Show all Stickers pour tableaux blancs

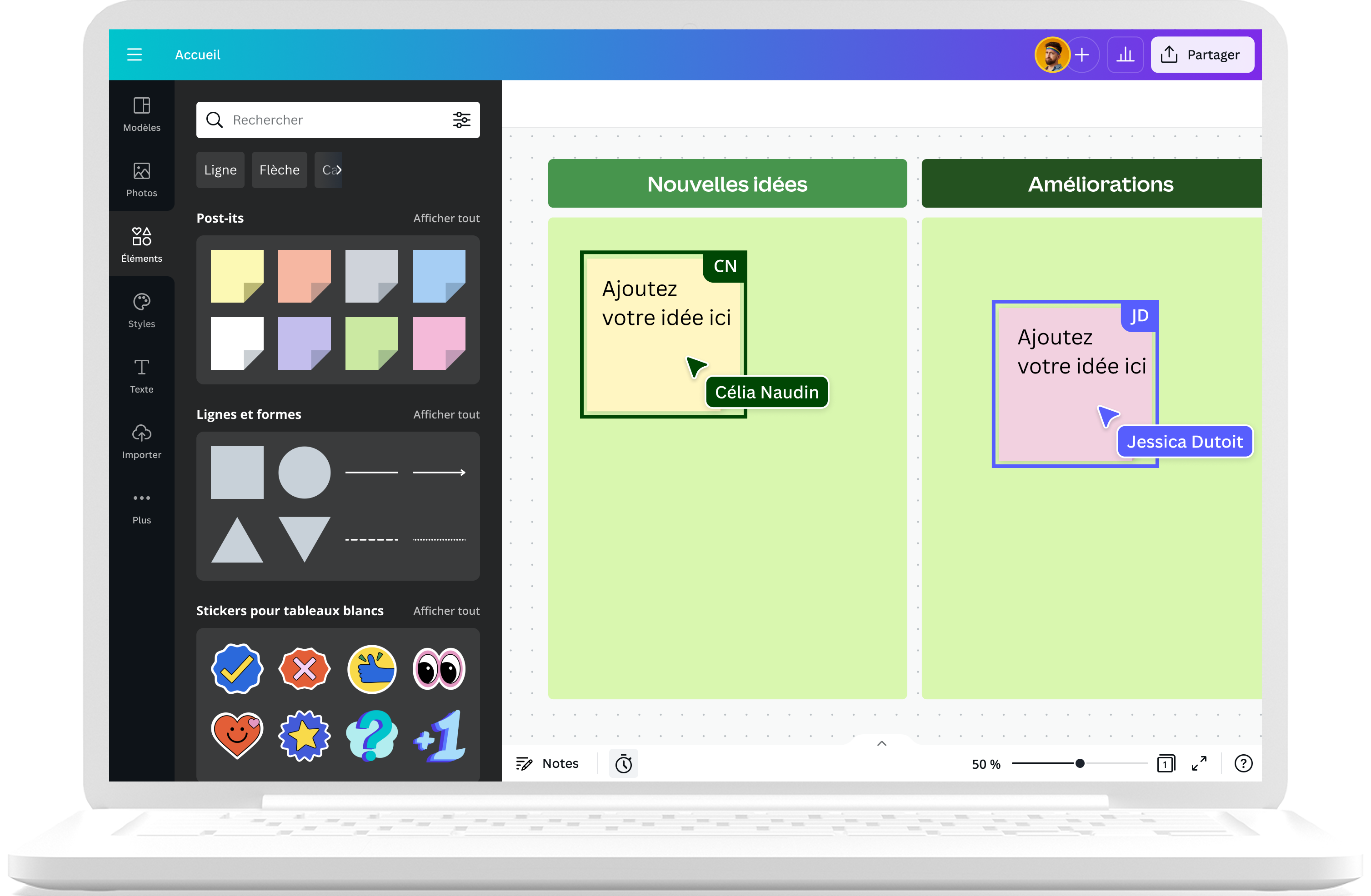[x=446, y=610]
